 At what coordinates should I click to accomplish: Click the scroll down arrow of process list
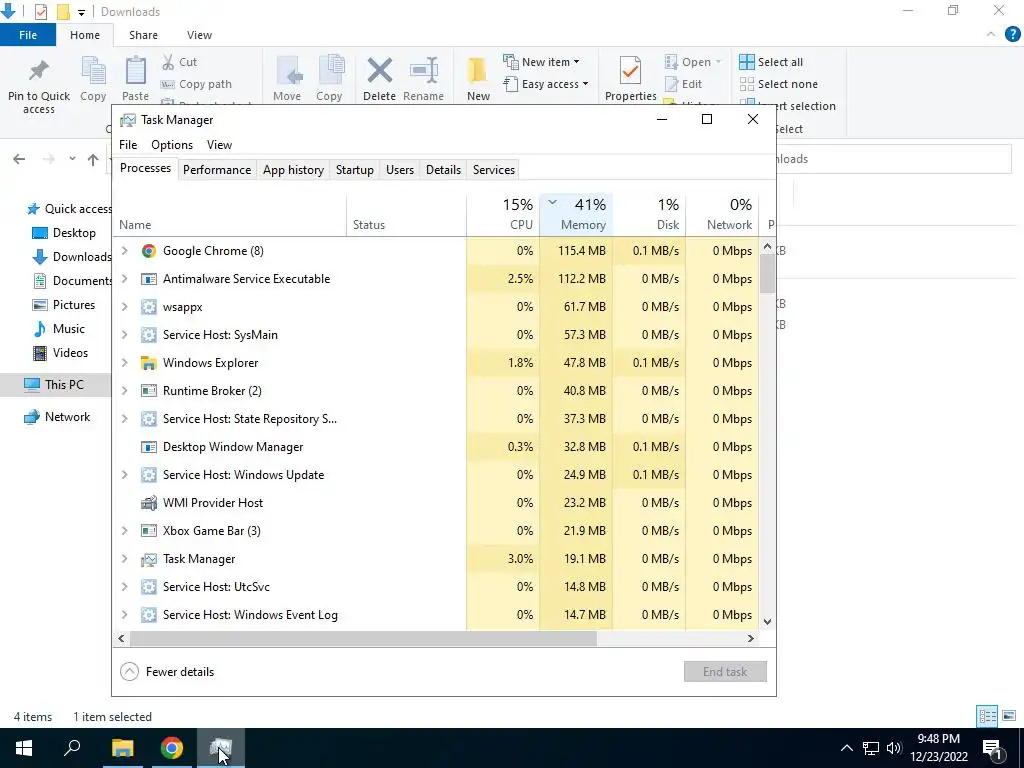coord(767,622)
